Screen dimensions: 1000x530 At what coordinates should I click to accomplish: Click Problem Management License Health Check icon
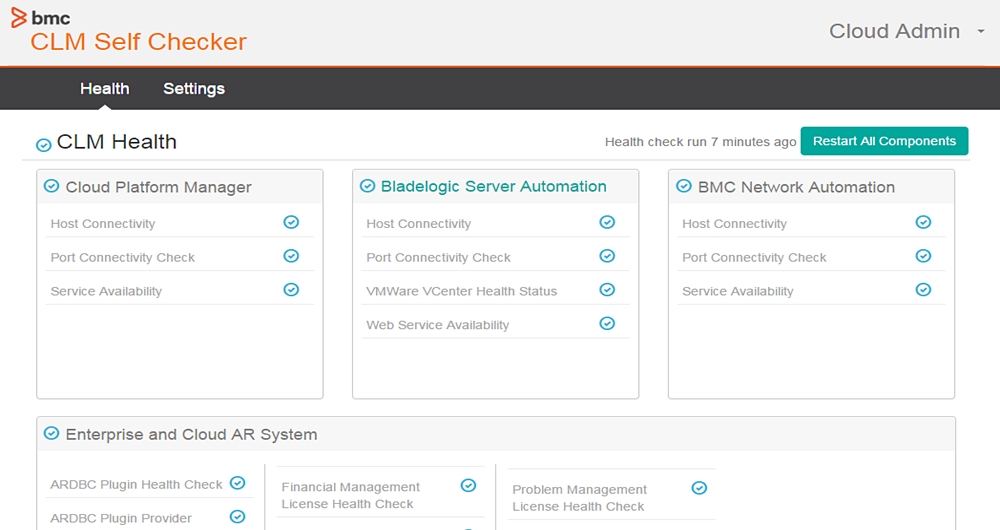tap(700, 488)
